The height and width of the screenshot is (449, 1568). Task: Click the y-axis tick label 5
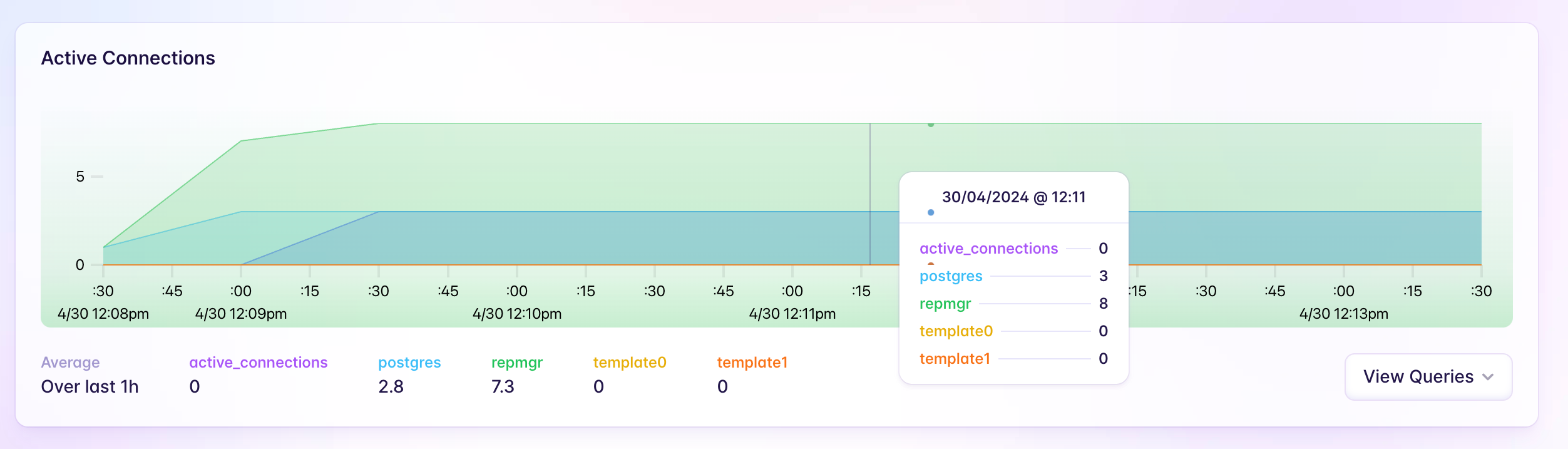tap(80, 177)
